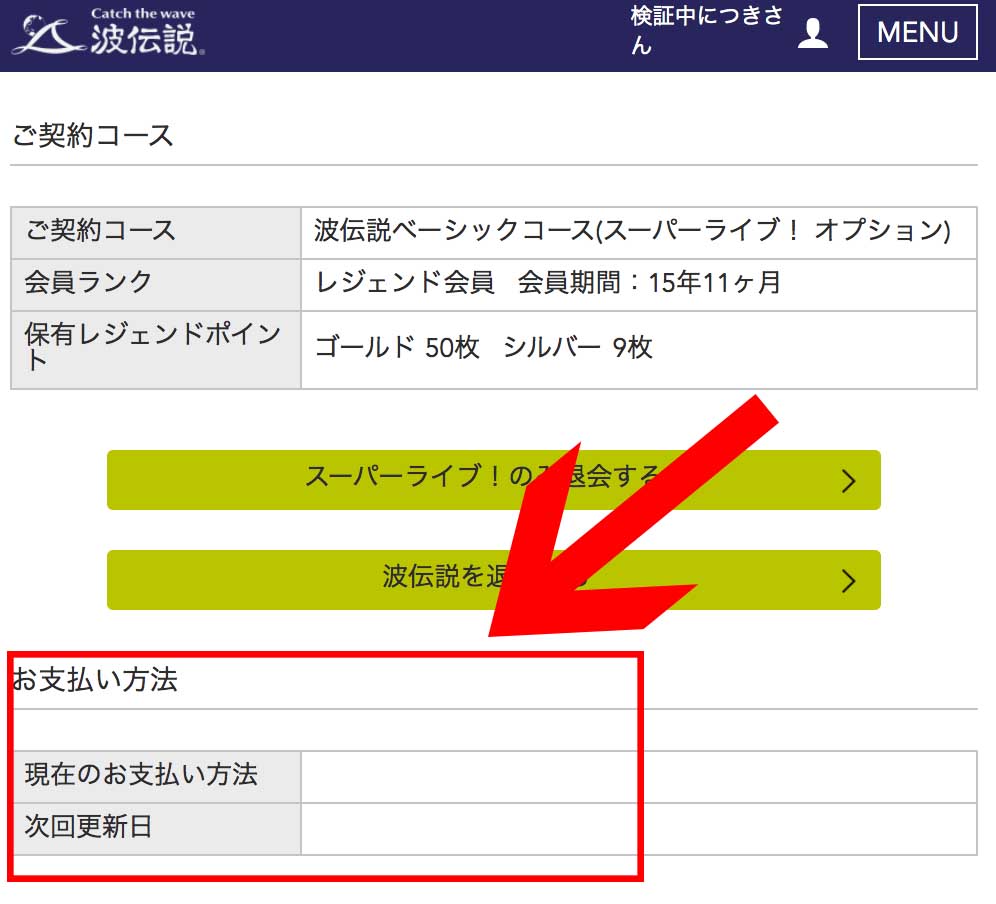
Task: Click the 波伝説ベーシックコース course value
Action: [x=632, y=231]
